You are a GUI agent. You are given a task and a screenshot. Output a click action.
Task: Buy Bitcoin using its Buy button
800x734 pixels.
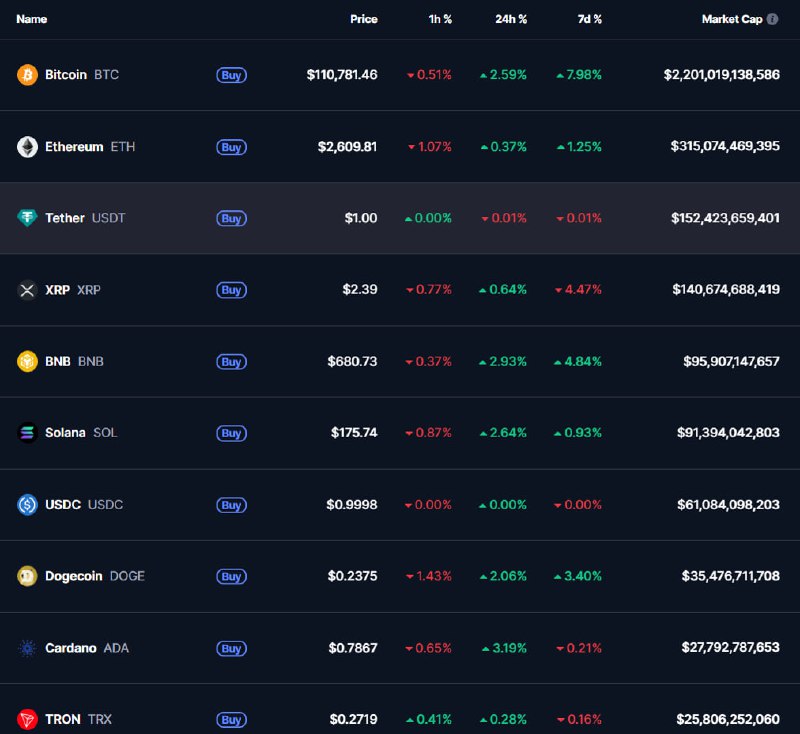(231, 75)
